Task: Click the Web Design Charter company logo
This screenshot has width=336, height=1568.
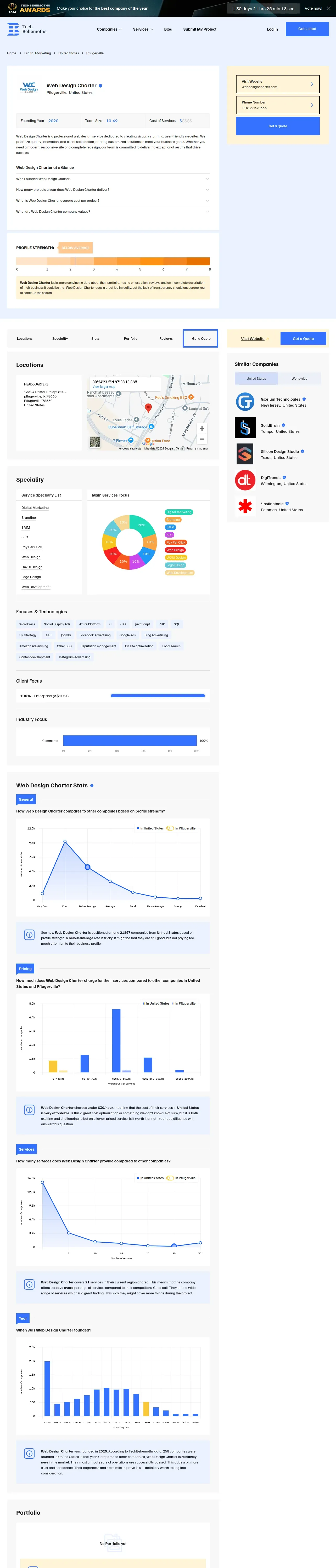Action: click(29, 88)
